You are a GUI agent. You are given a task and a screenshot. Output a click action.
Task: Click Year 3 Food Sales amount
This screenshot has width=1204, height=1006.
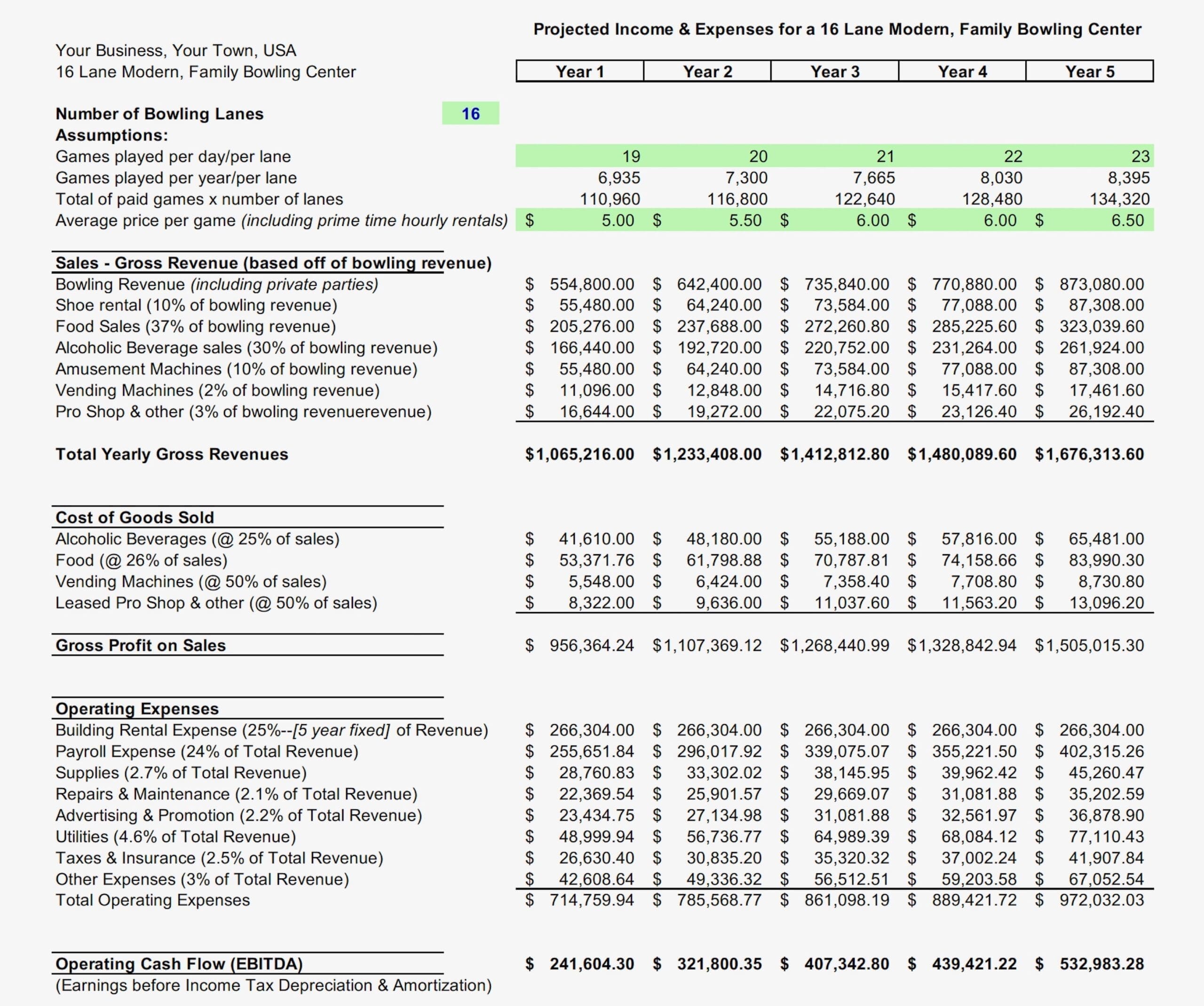(835, 327)
